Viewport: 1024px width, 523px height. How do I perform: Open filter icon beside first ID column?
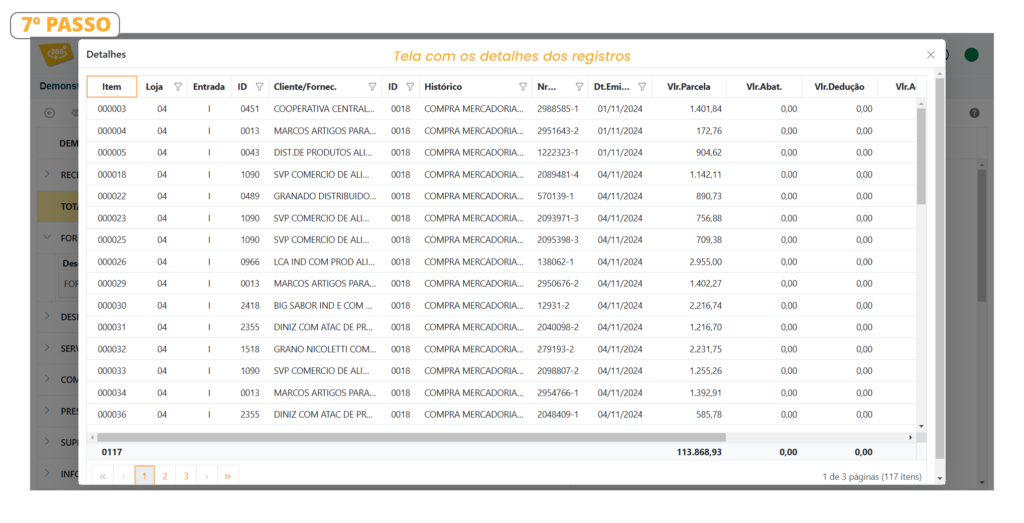tap(259, 87)
